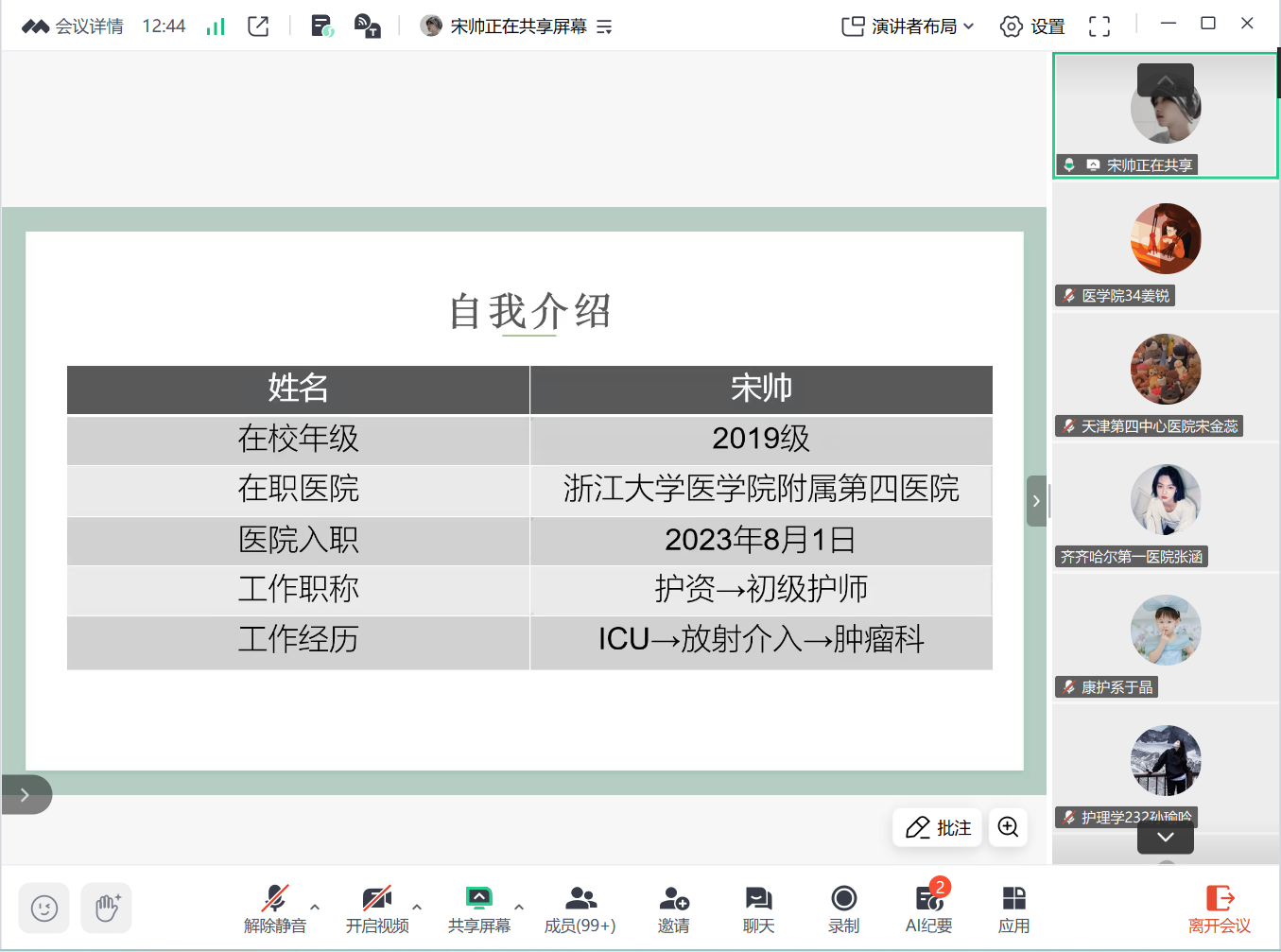Click 离开会议 to leave meeting
The image size is (1281, 952).
tap(1219, 909)
